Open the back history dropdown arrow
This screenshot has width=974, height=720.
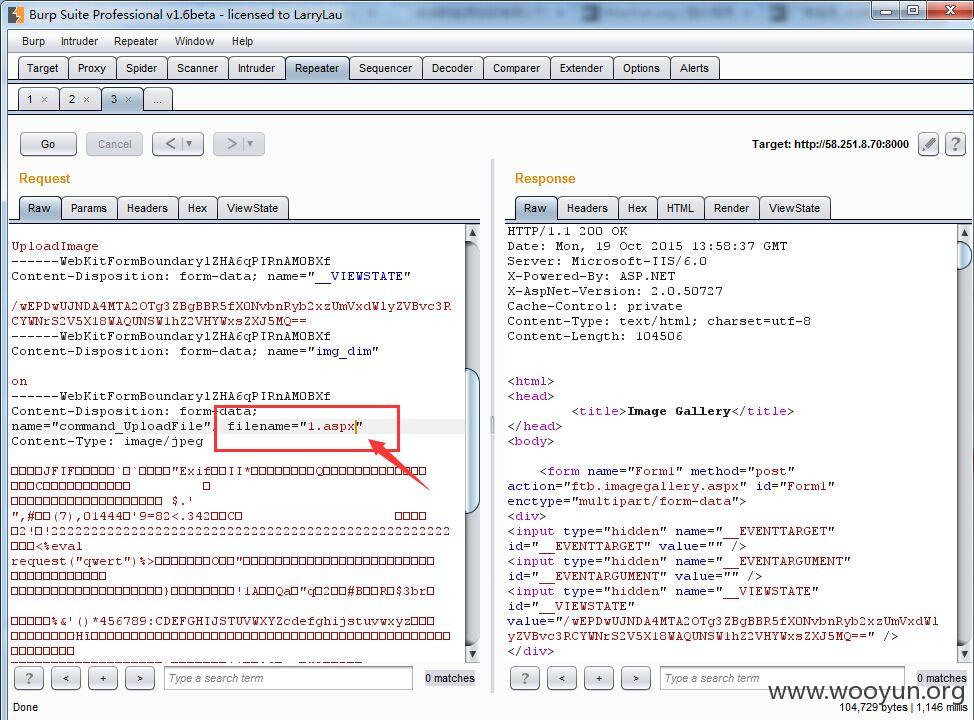pyautogui.click(x=190, y=144)
